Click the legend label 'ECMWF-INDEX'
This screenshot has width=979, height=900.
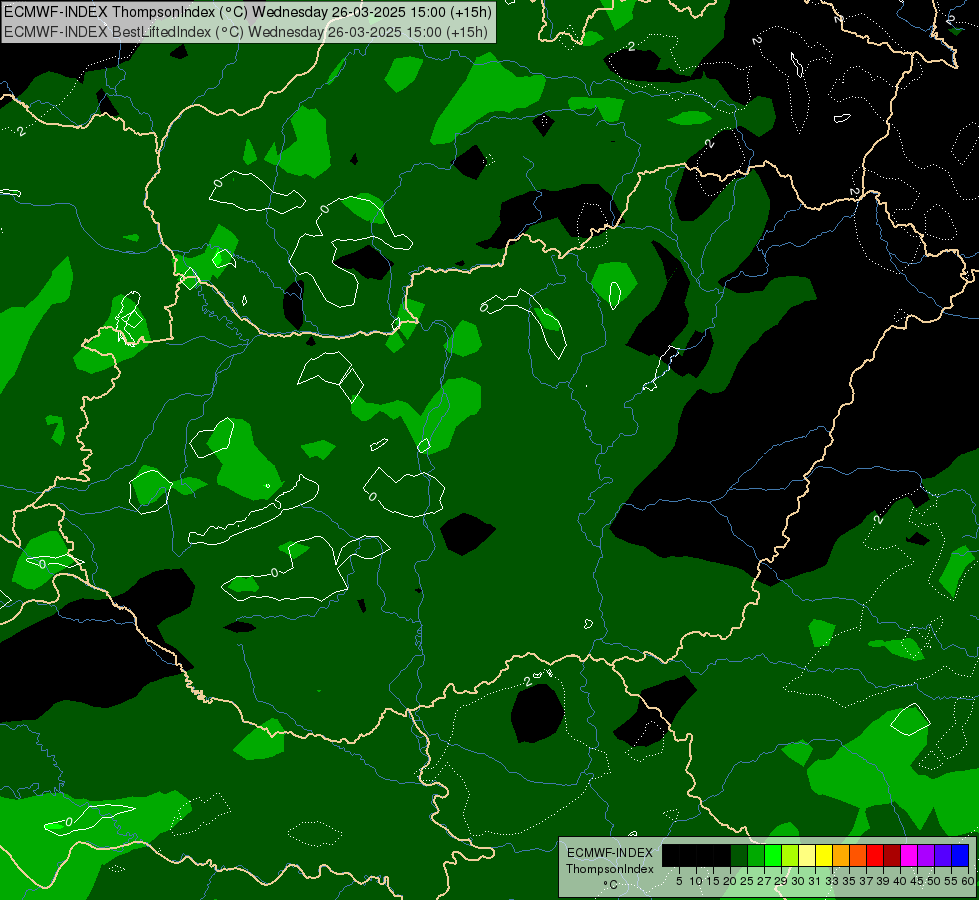[x=610, y=853]
